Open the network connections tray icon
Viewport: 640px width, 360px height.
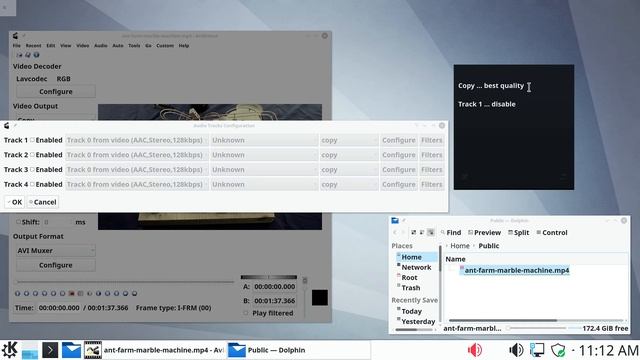coord(537,350)
